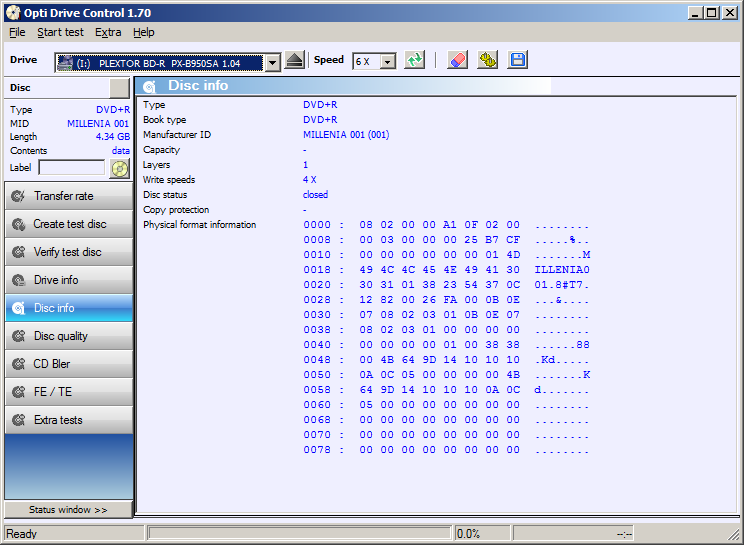Open FE / TE test
This screenshot has height=545, width=744.
[x=69, y=392]
